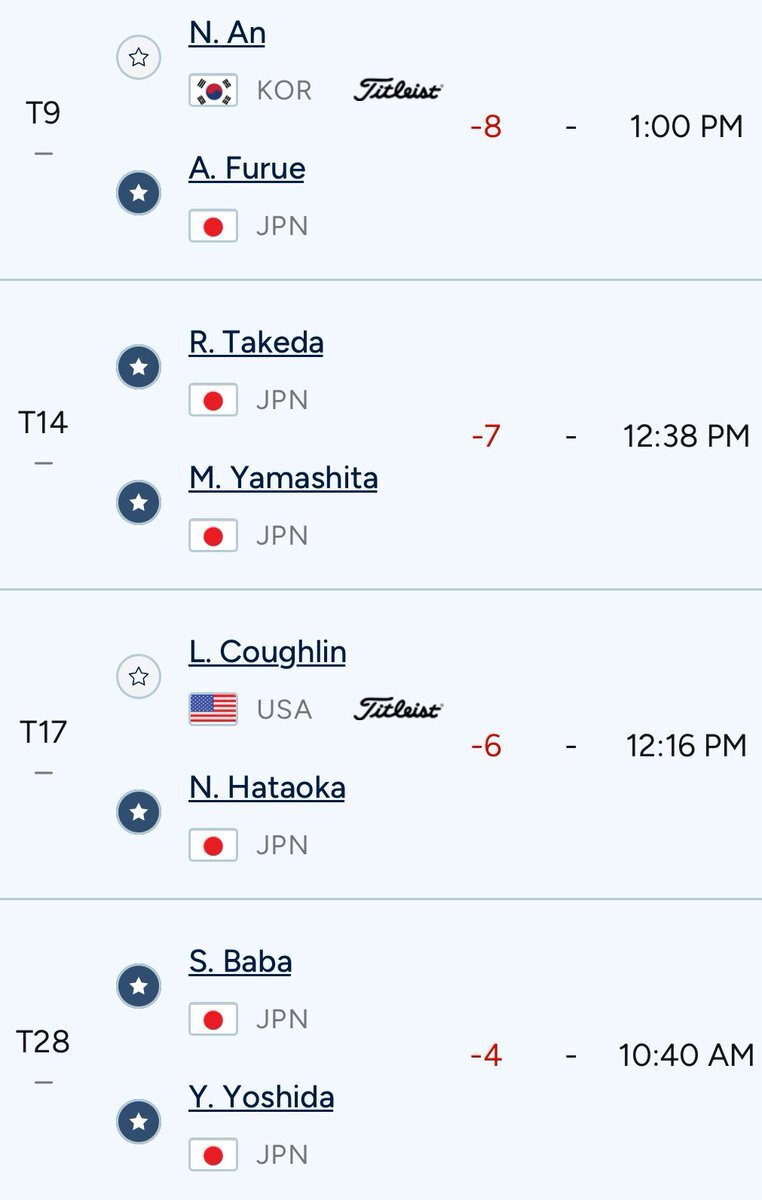The image size is (762, 1200).
Task: Click the filled star beside N. Hataoka
Action: [139, 812]
